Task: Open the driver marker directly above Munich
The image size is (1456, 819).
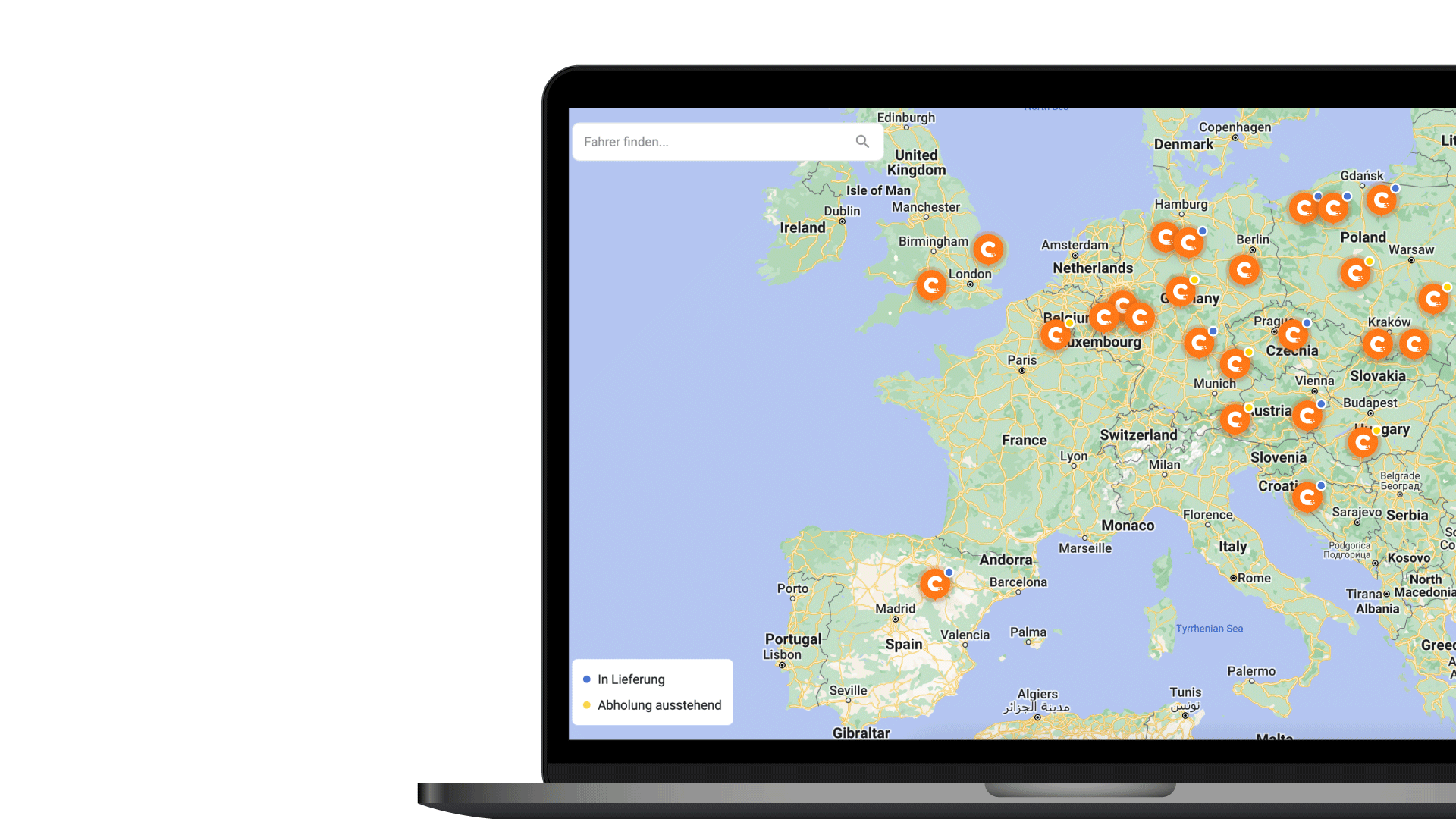Action: click(x=1235, y=363)
